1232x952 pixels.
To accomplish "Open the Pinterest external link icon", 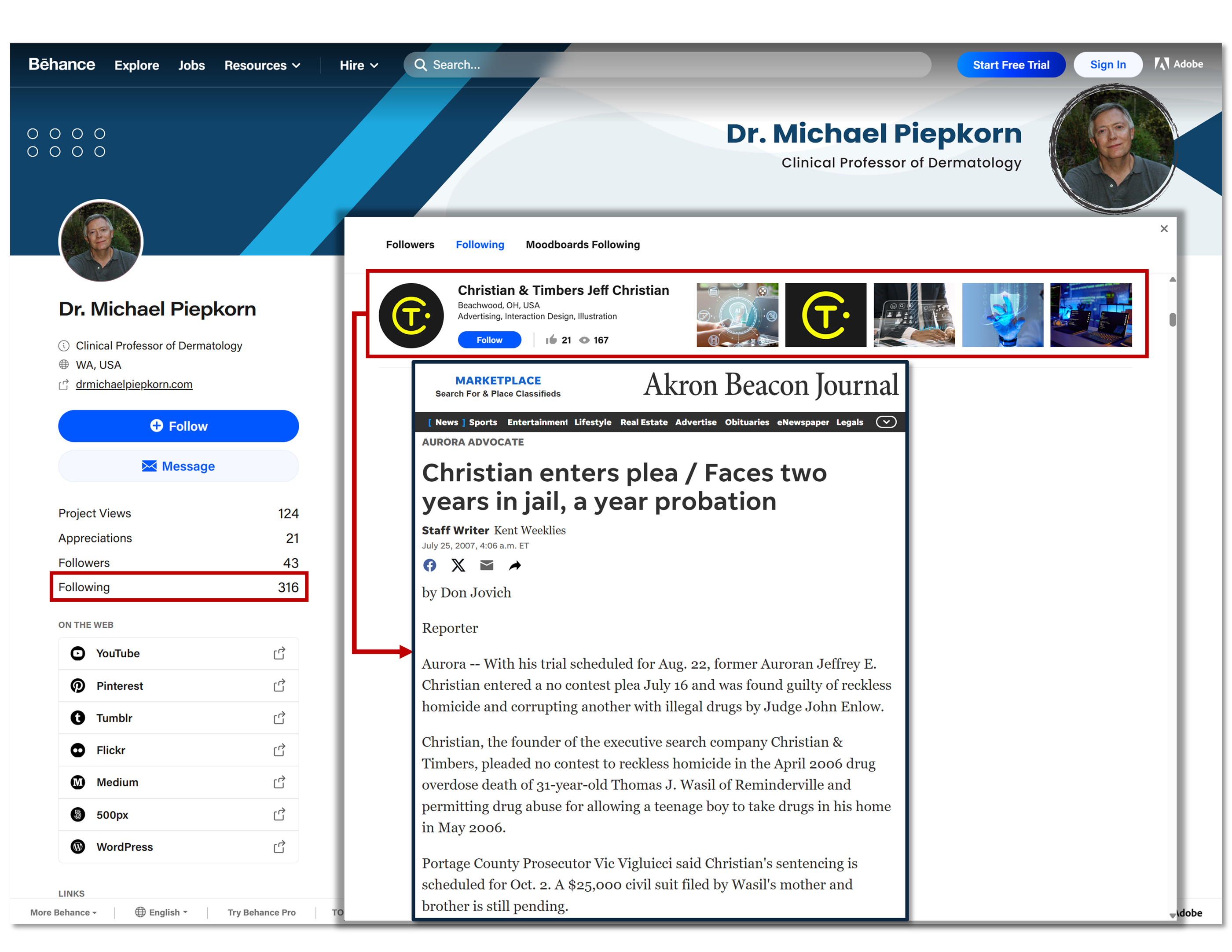I will pos(279,685).
